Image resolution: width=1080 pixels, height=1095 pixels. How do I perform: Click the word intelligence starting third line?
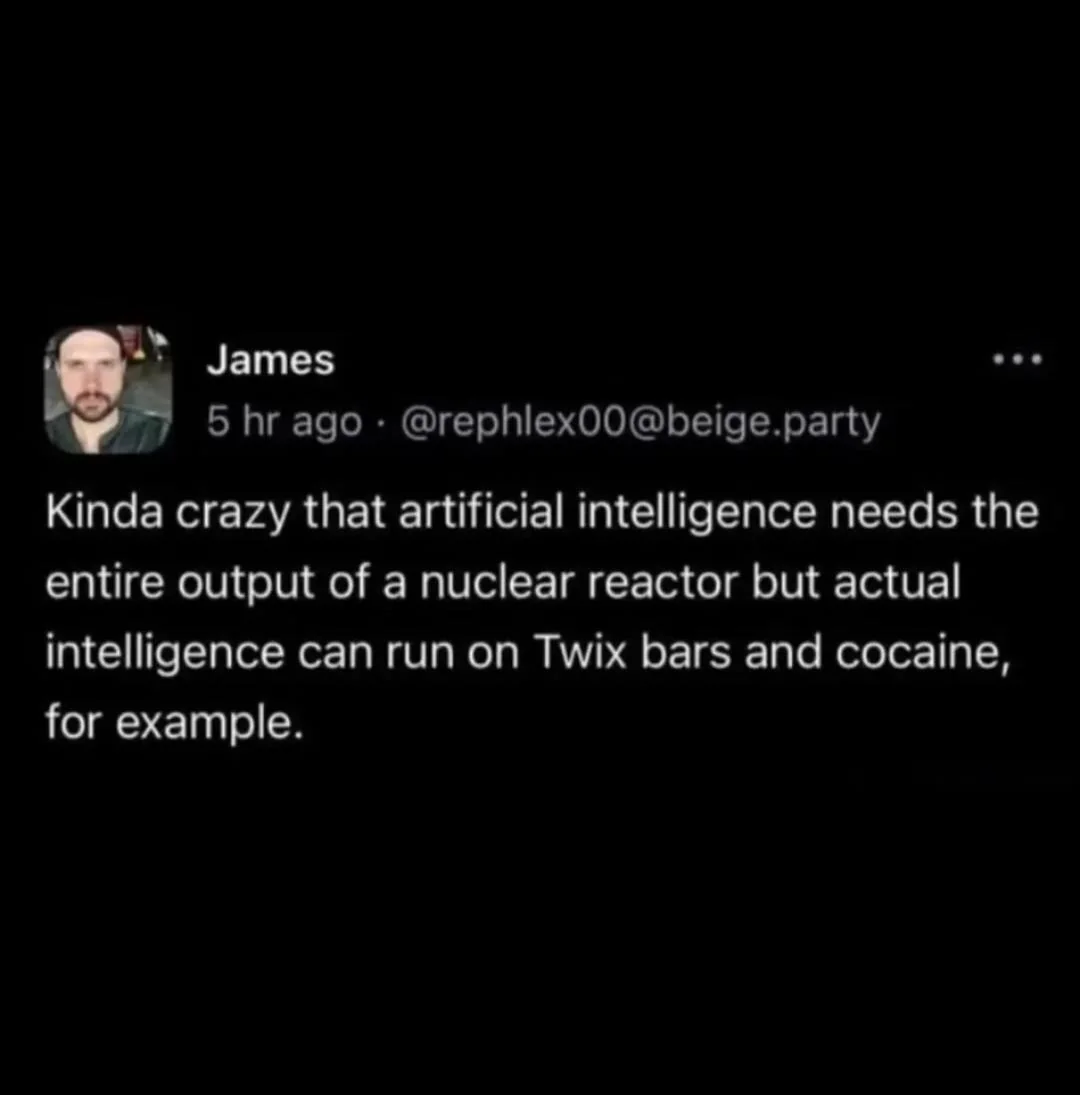click(165, 655)
